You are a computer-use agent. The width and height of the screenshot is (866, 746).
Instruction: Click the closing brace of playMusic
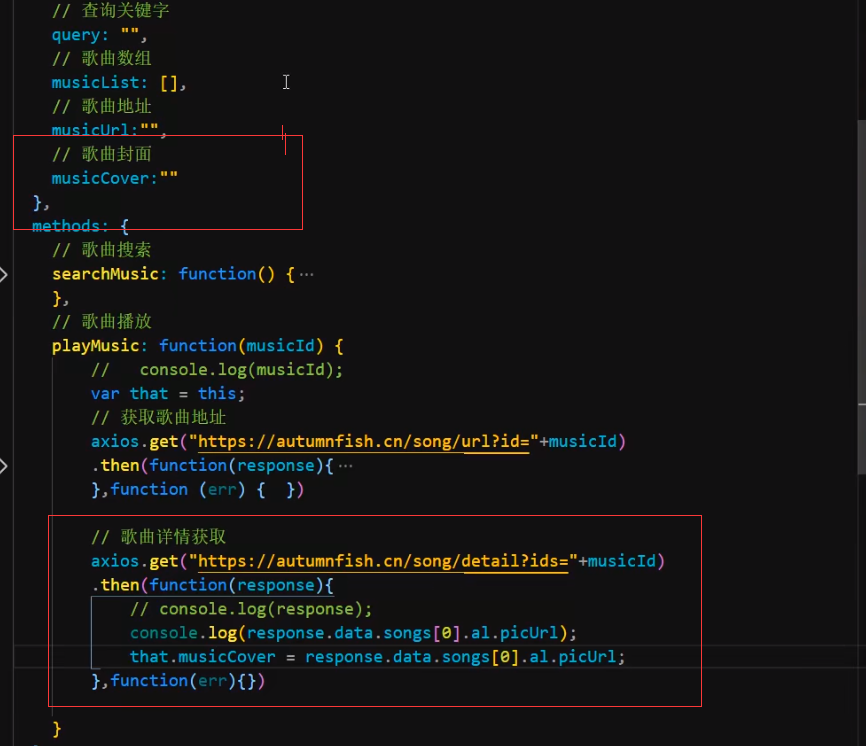coord(56,729)
